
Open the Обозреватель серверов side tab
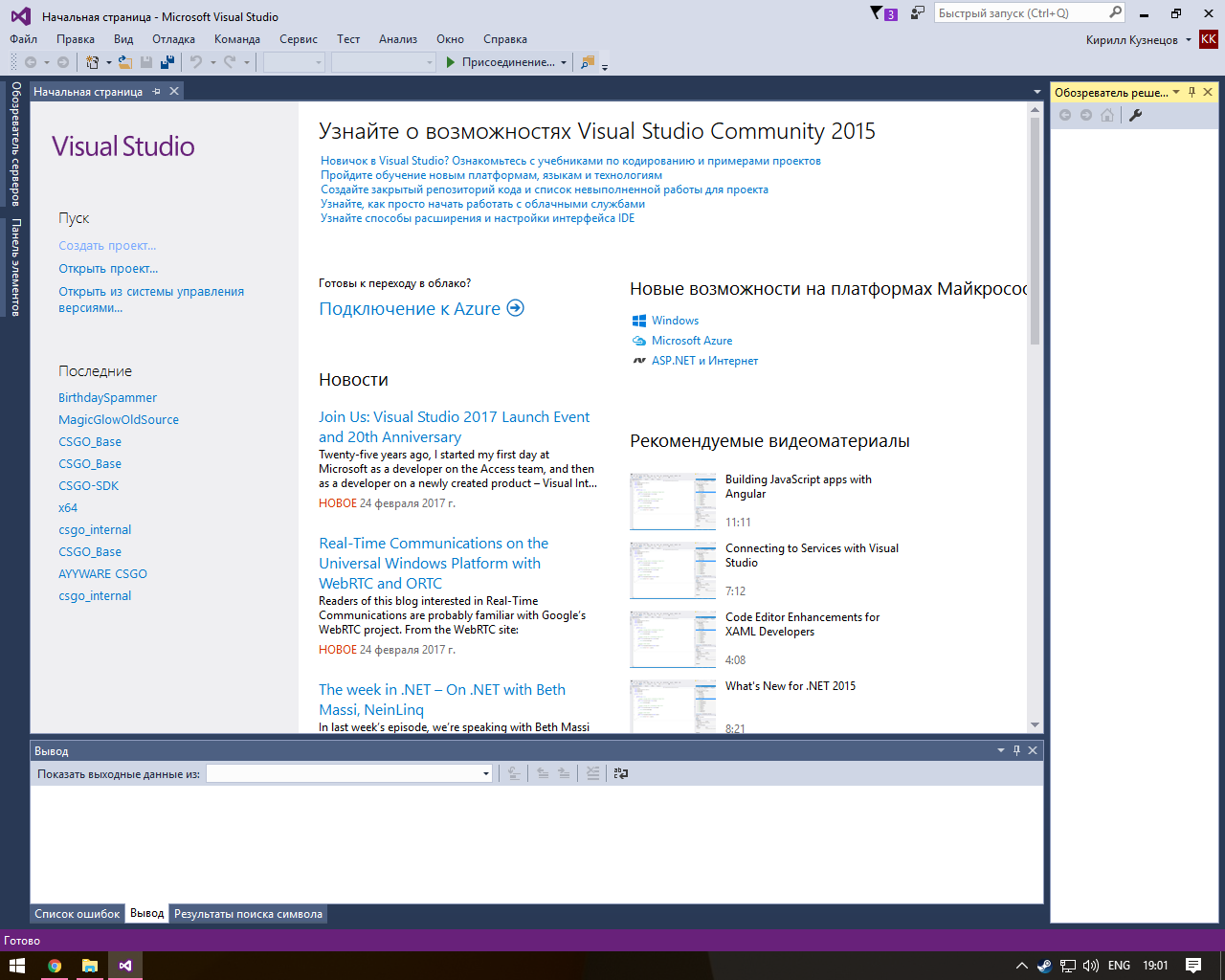15,145
